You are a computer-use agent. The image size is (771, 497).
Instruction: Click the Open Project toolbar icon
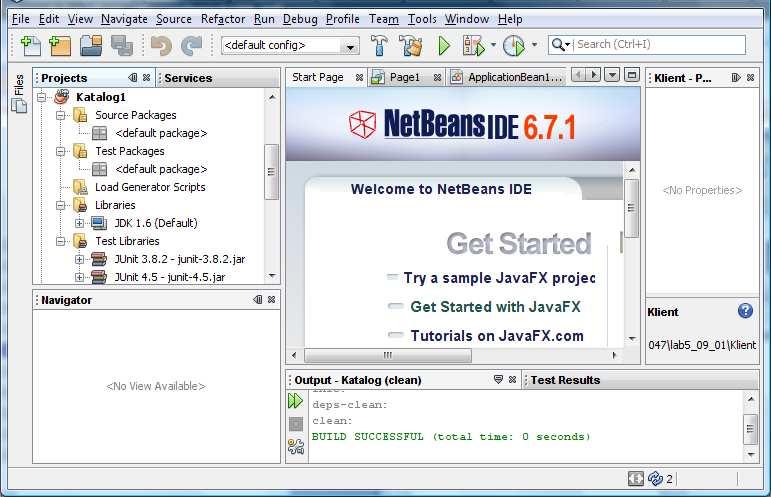pyautogui.click(x=91, y=46)
